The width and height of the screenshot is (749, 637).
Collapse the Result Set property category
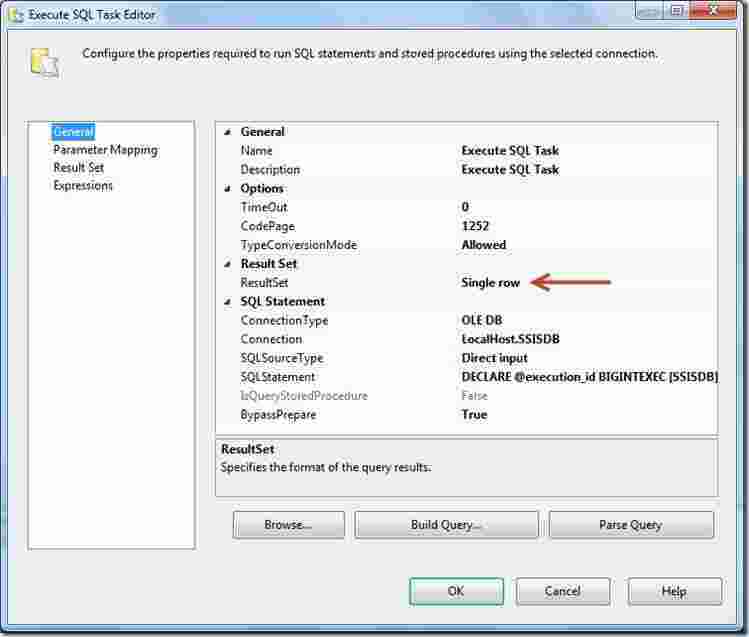[227, 264]
